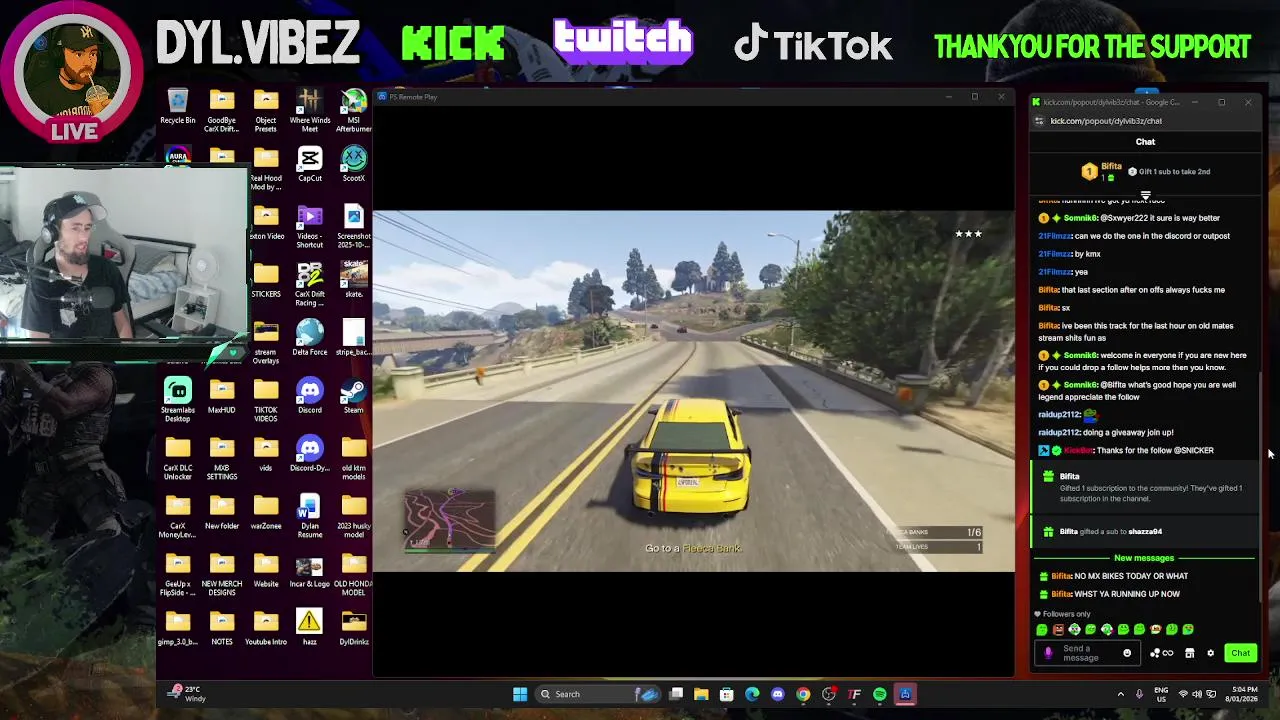
Task: Open volume control in system tray
Action: (1199, 694)
